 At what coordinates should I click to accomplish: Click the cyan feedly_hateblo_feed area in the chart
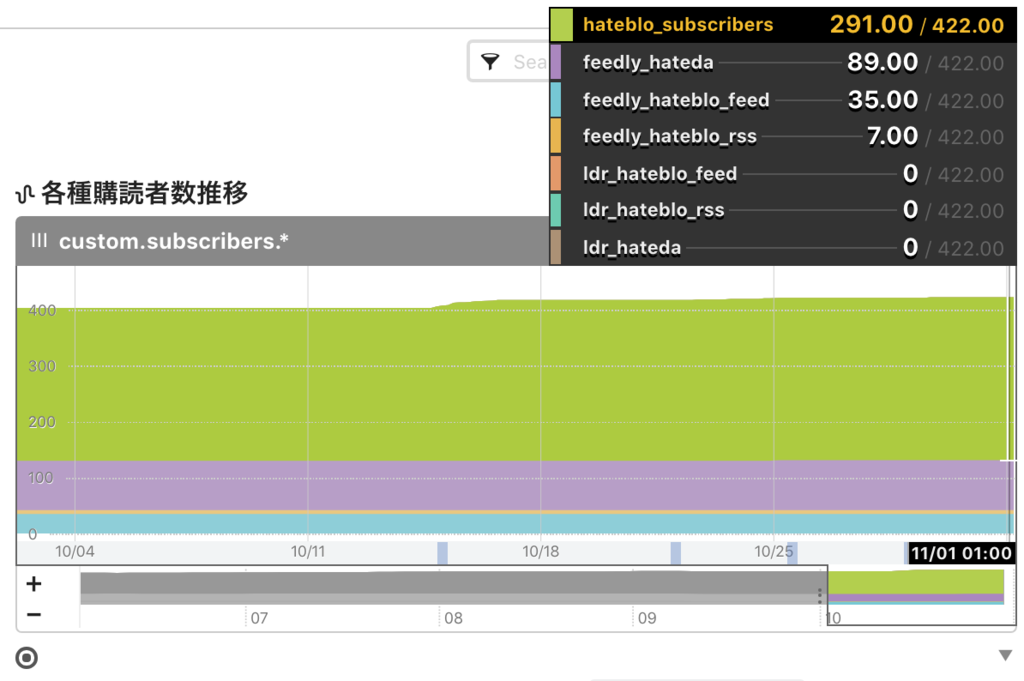pos(516,524)
